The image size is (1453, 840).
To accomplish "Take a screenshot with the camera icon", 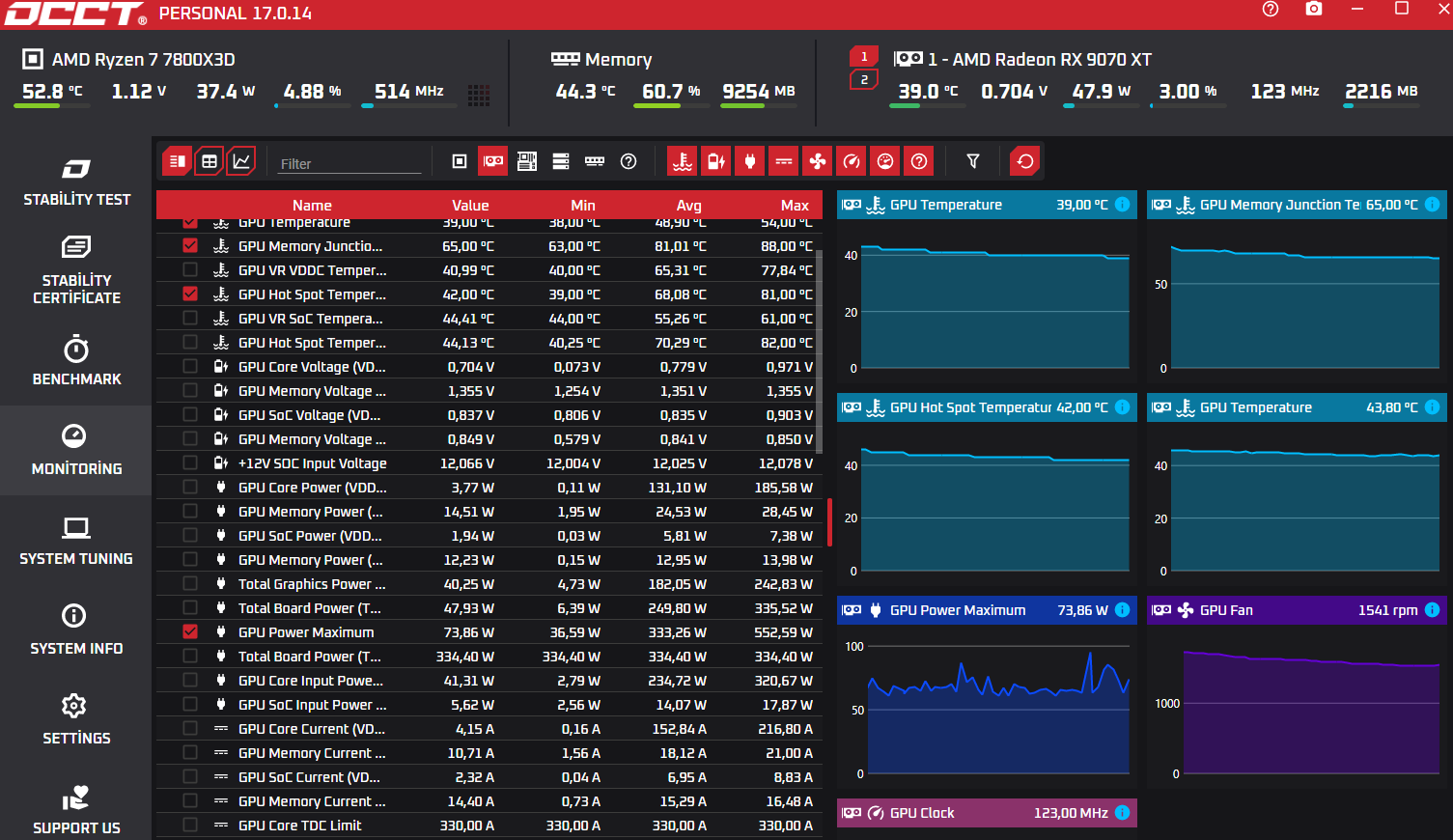I will pos(1314,9).
